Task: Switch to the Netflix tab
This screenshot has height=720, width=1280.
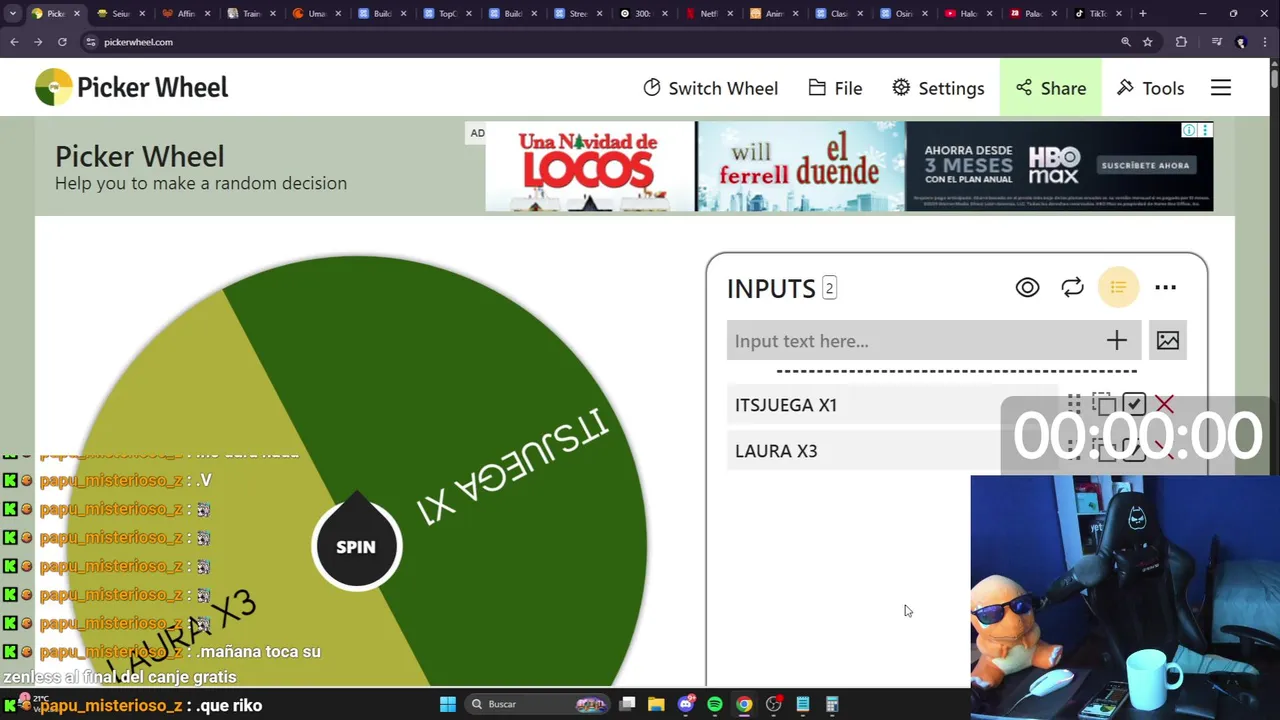Action: click(x=708, y=14)
